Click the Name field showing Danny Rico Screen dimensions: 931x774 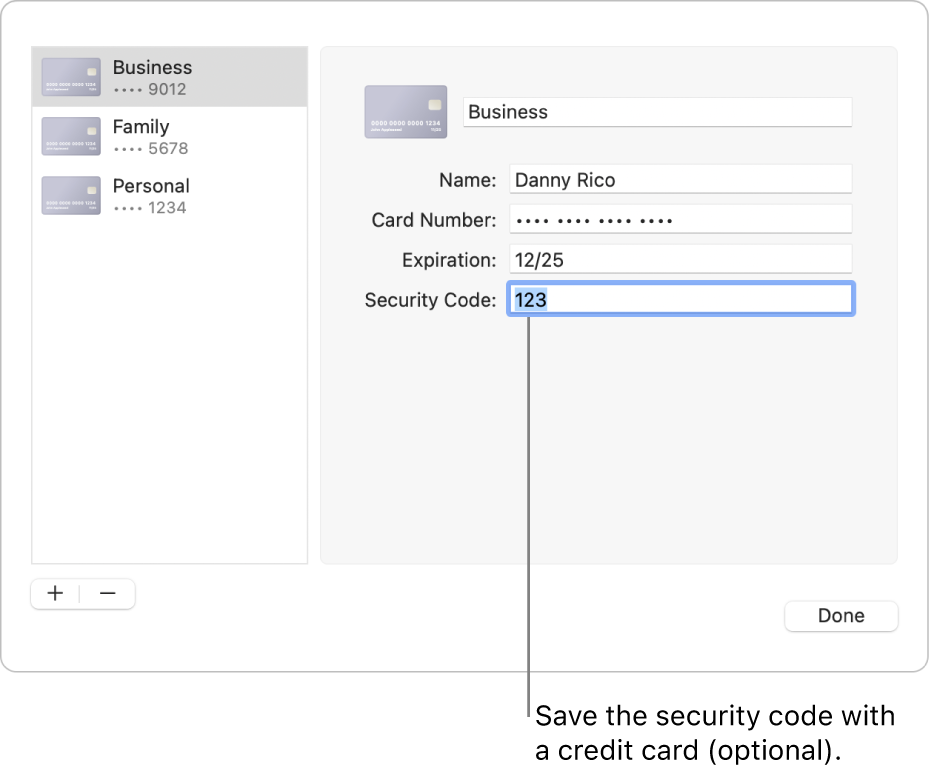click(680, 179)
